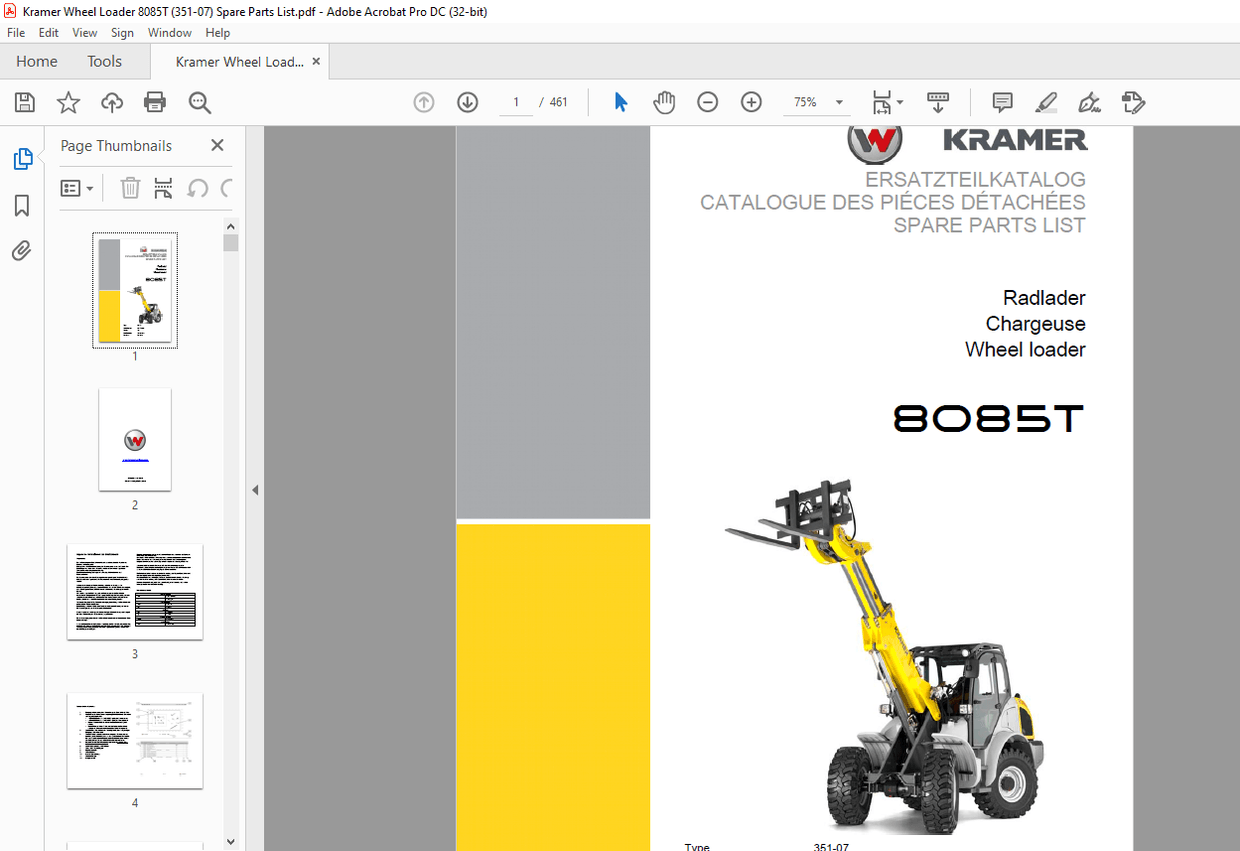Open the zoom percentage dropdown

click(839, 102)
